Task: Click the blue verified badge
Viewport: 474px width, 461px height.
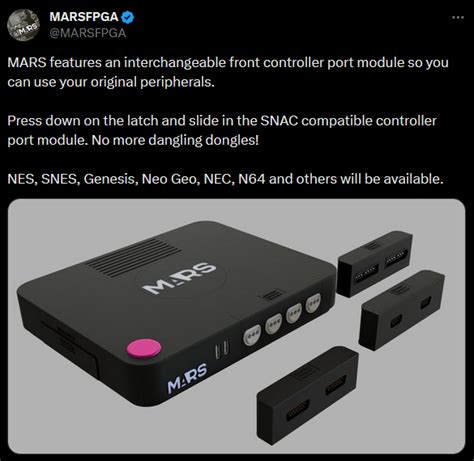Action: pyautogui.click(x=127, y=17)
